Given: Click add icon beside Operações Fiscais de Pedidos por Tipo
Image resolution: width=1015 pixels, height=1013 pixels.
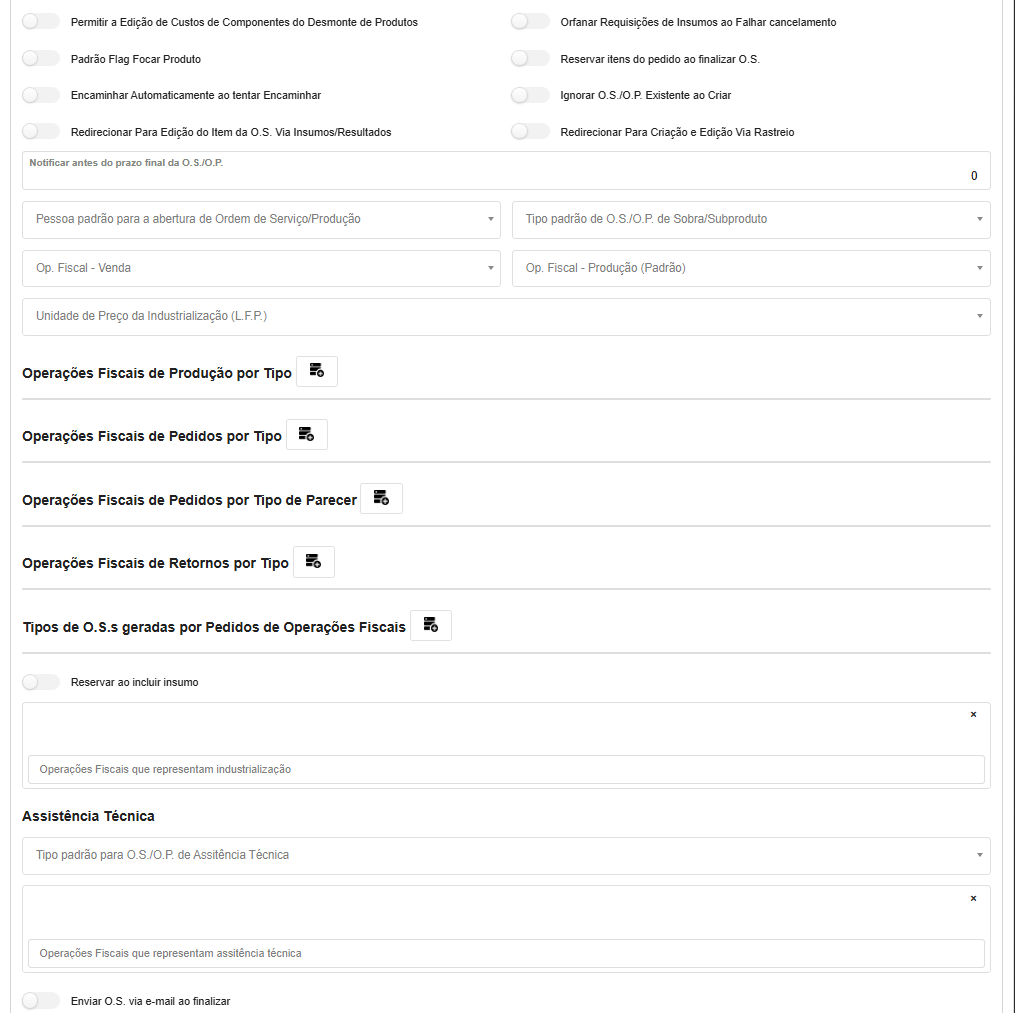Looking at the screenshot, I should (x=307, y=434).
